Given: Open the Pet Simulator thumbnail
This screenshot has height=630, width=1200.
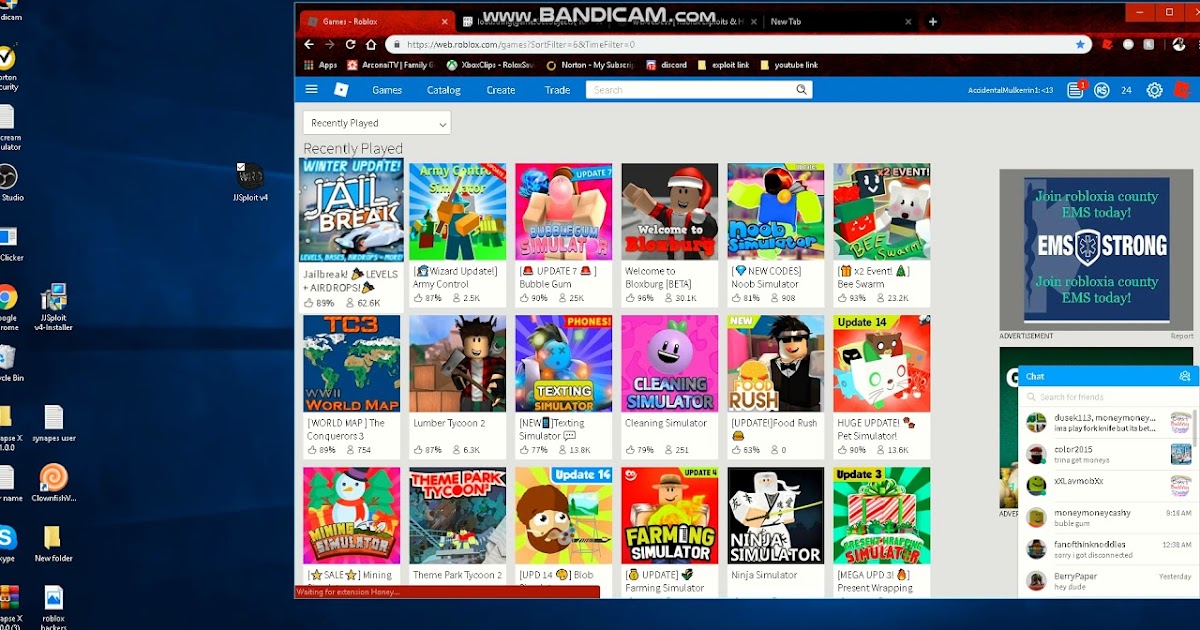Looking at the screenshot, I should 882,364.
